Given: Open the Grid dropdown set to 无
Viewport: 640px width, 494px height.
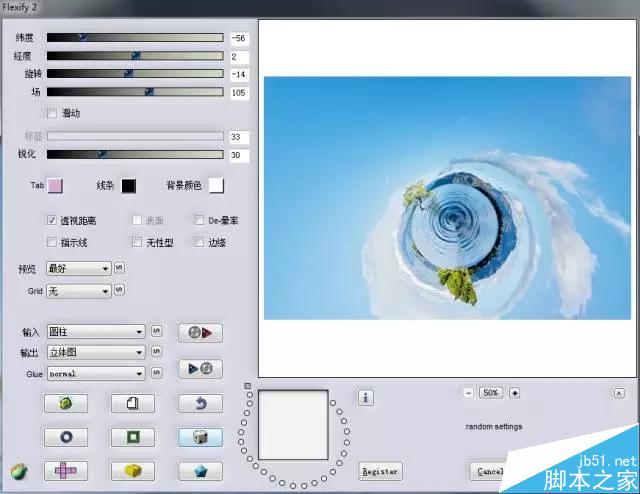Looking at the screenshot, I should click(x=78, y=291).
